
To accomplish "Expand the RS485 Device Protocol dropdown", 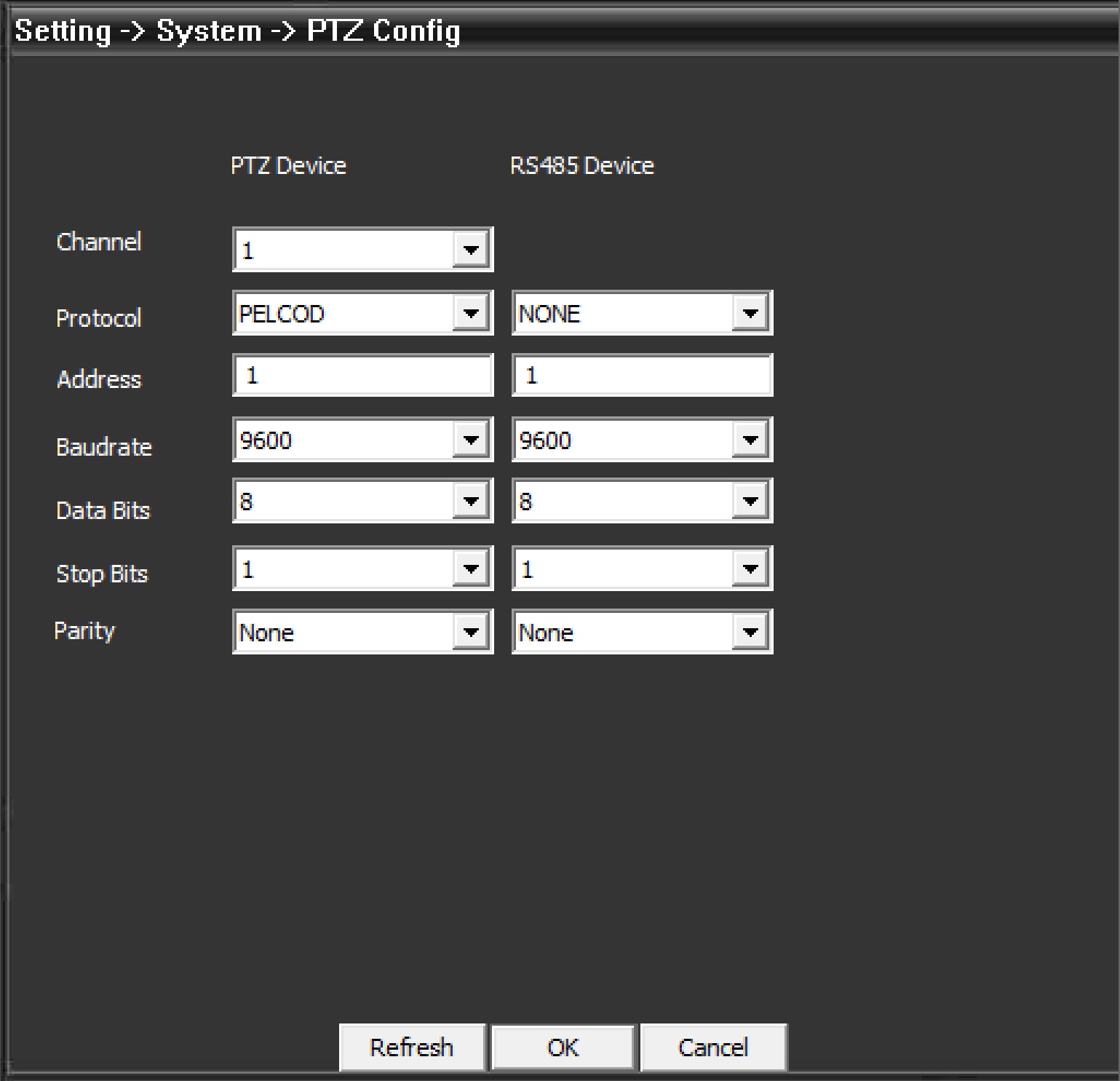I will (x=750, y=313).
